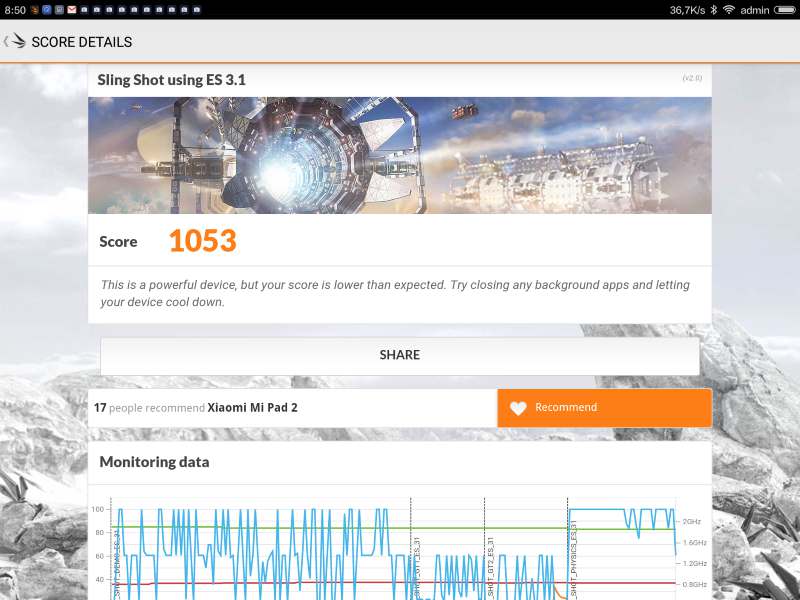This screenshot has width=800, height=600.
Task: Tap the Monitoring data section heading
Action: 154,462
